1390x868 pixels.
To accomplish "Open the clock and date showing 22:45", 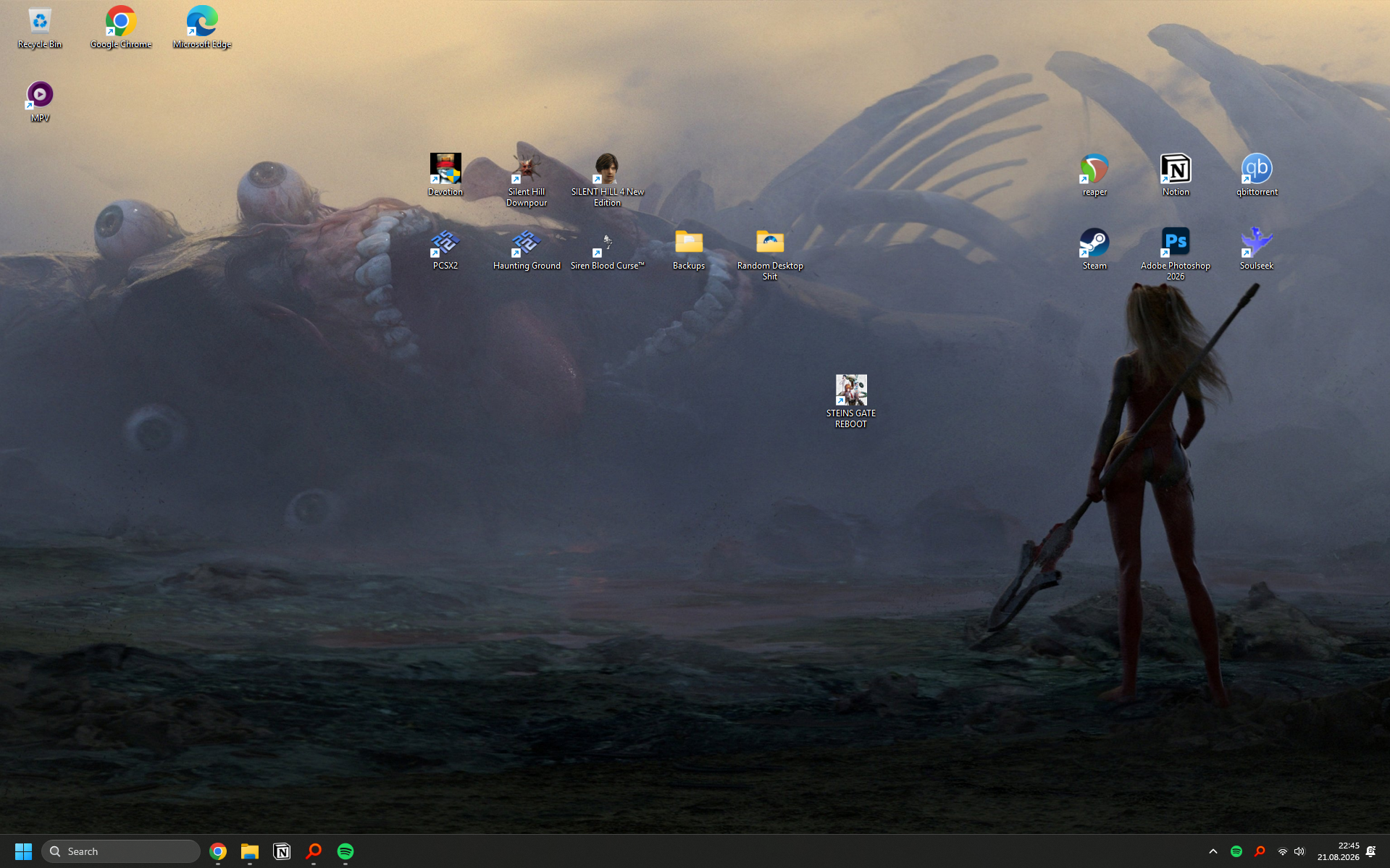I will 1338,851.
